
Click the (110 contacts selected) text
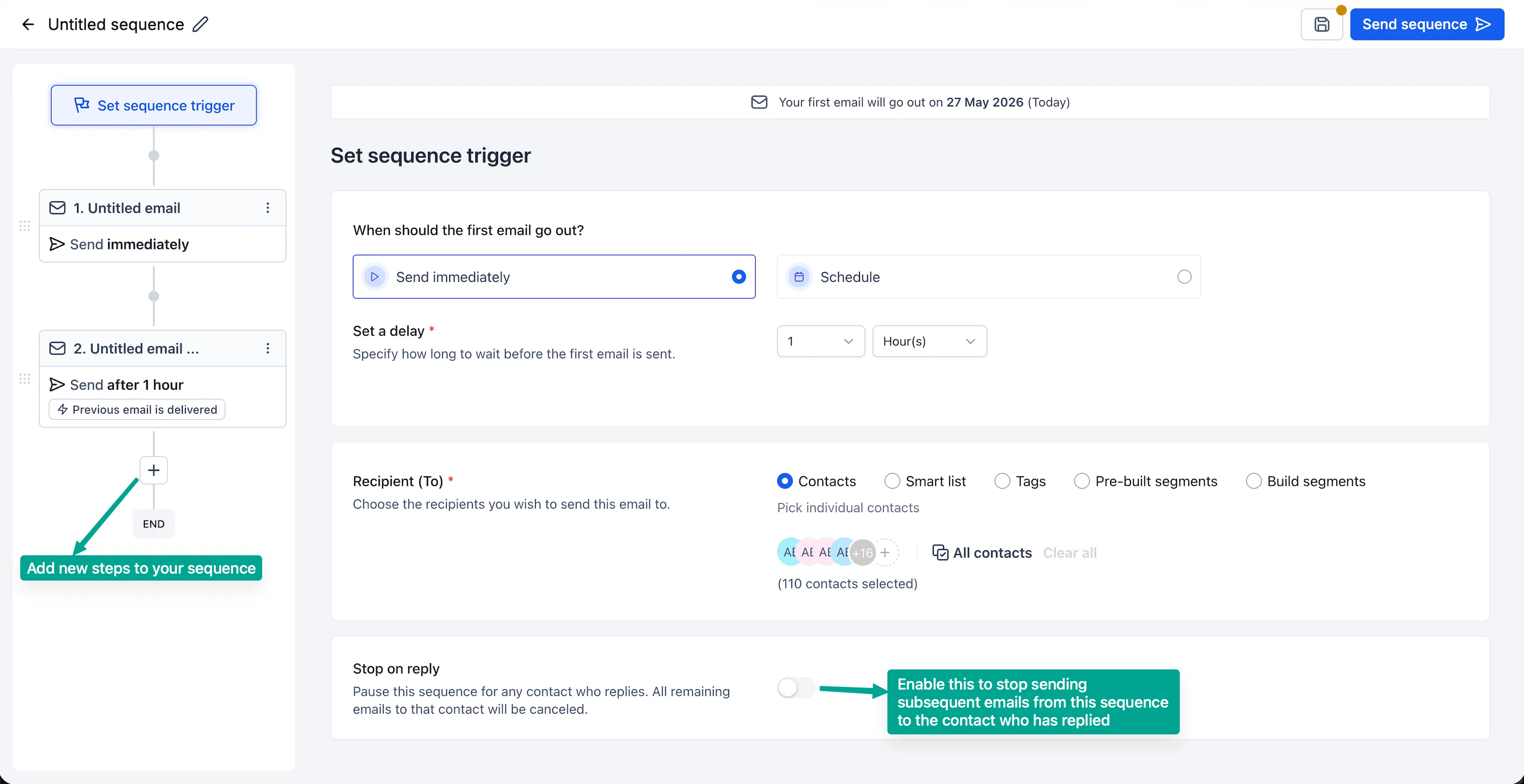(x=847, y=584)
